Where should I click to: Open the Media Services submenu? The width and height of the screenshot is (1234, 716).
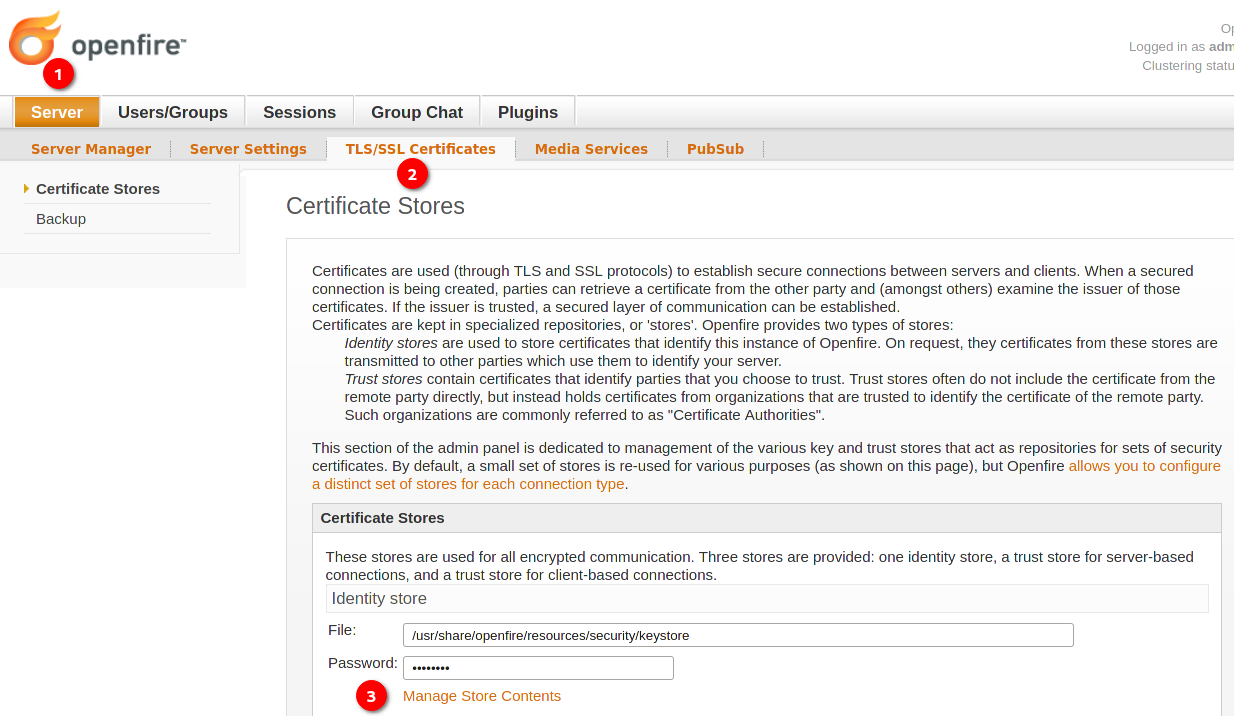click(x=591, y=149)
